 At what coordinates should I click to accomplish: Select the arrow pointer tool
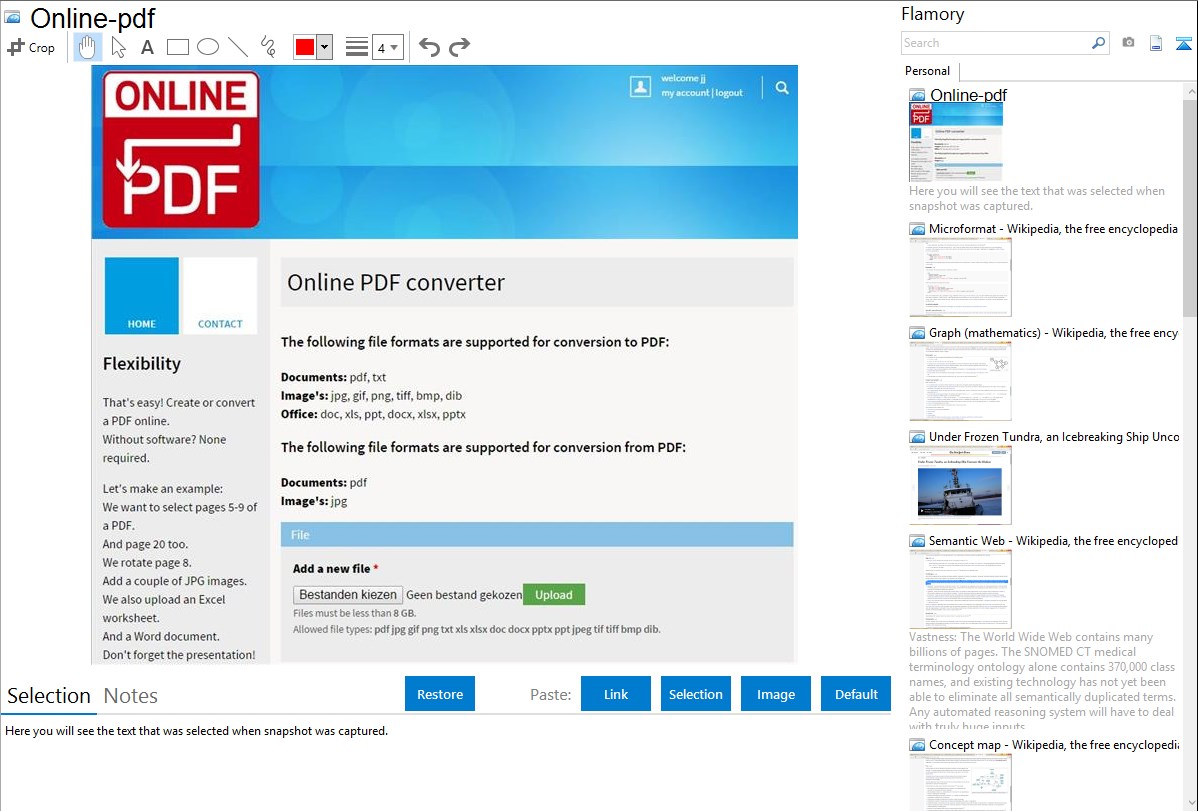(x=118, y=47)
